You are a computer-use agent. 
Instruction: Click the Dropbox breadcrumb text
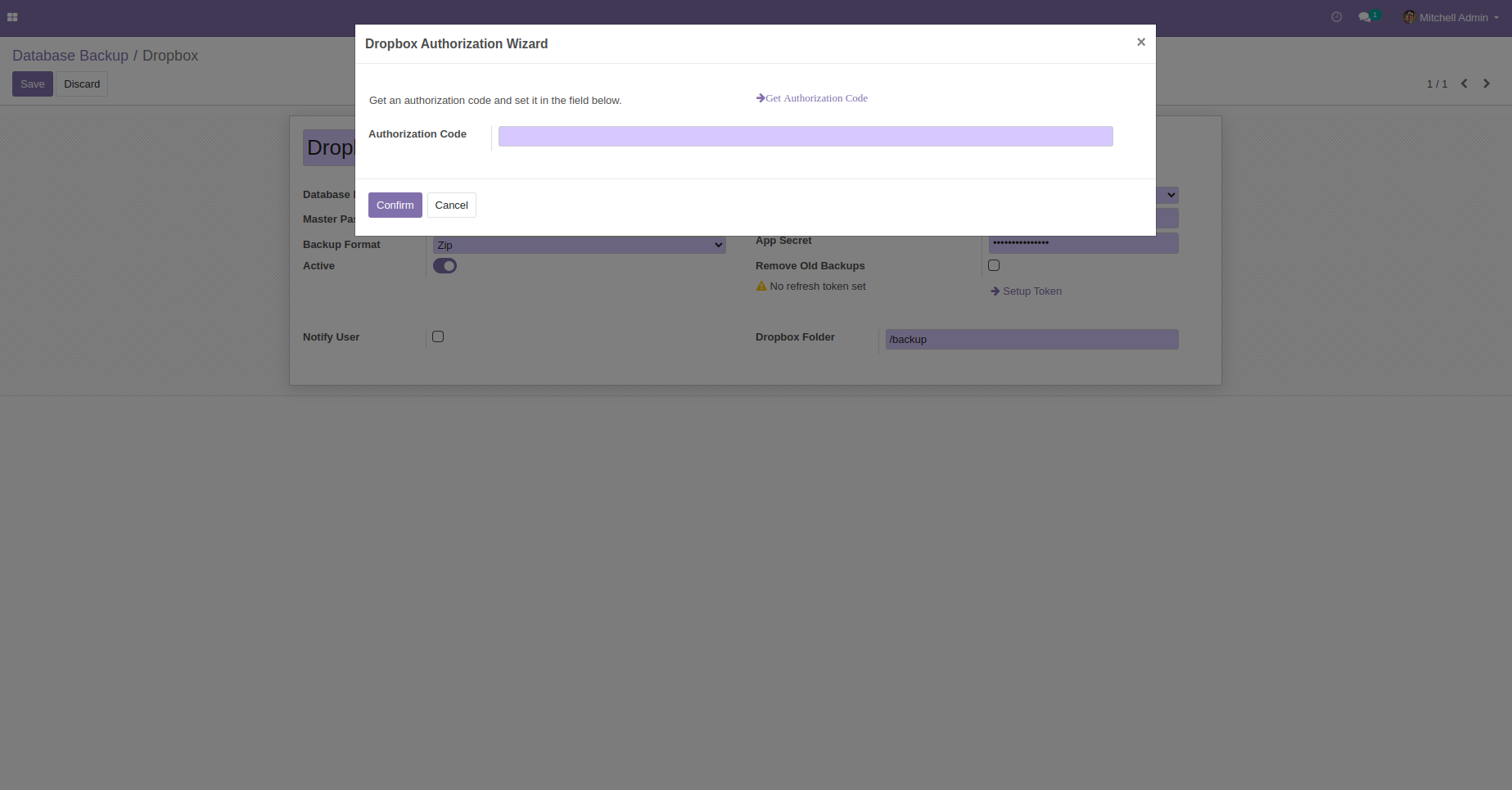[170, 56]
